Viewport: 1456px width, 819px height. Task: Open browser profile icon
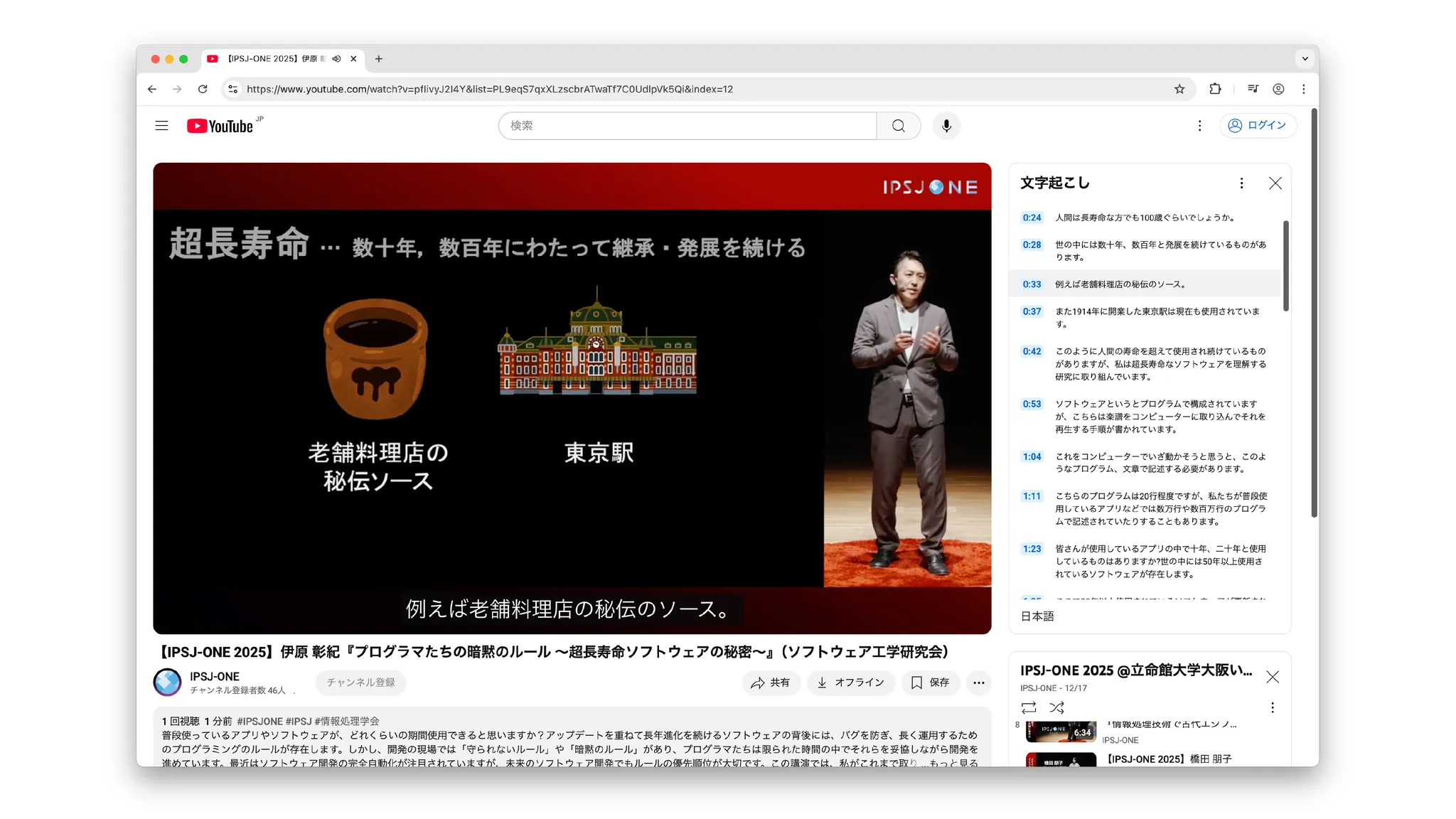(1278, 89)
